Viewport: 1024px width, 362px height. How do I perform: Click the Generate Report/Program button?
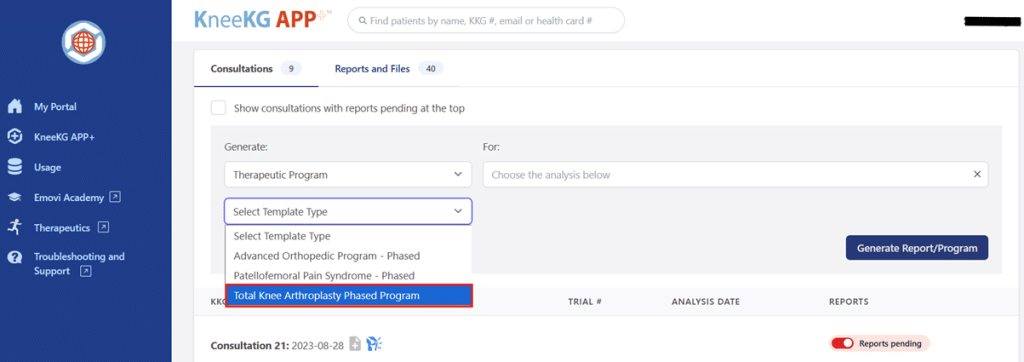pos(917,248)
